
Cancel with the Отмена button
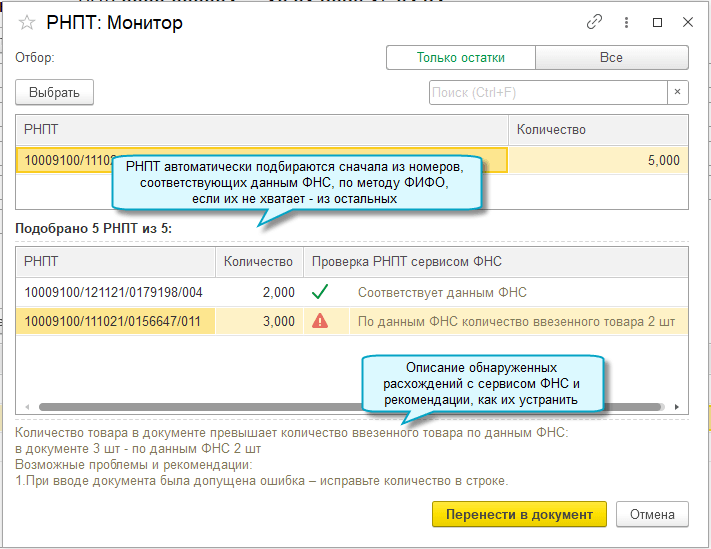click(x=653, y=515)
